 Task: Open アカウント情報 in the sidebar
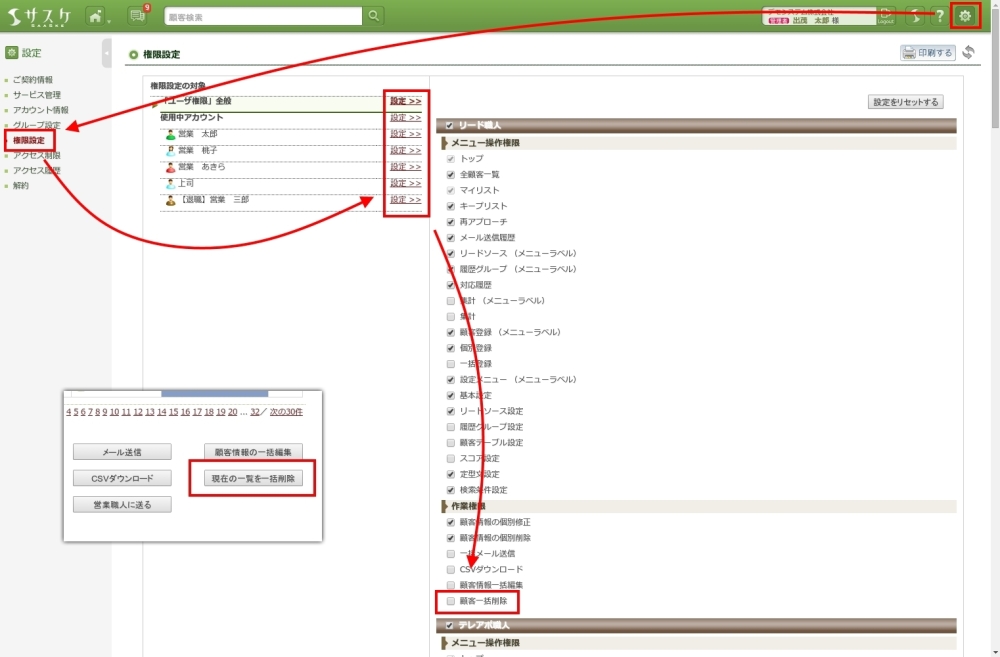pos(40,110)
